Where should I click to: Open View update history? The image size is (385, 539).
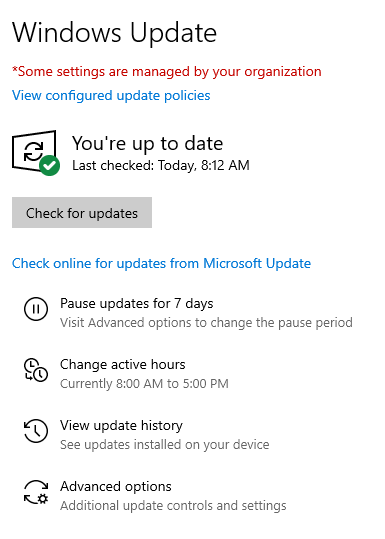[x=121, y=426]
